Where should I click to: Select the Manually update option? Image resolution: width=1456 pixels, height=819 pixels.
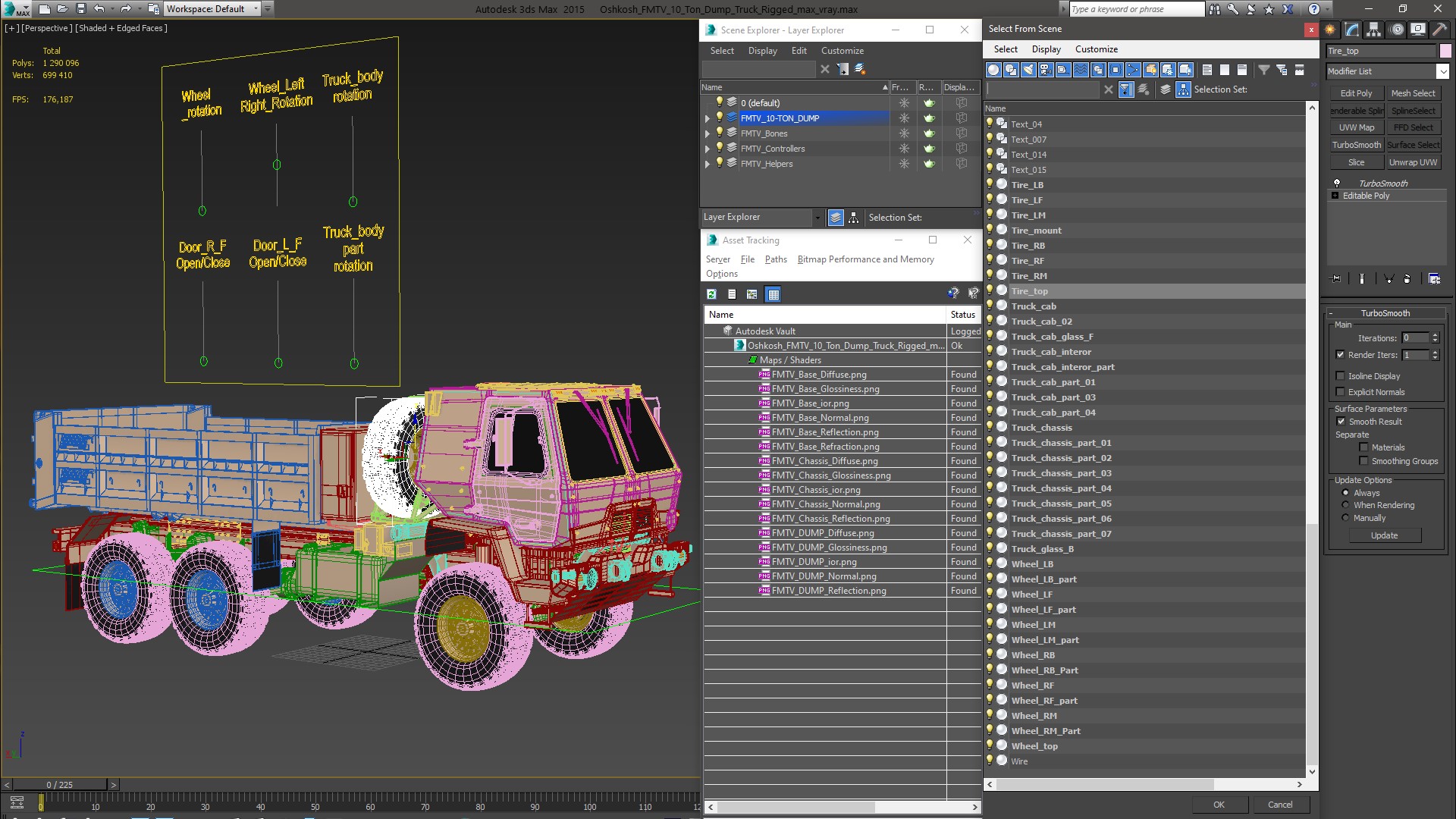tap(1345, 518)
